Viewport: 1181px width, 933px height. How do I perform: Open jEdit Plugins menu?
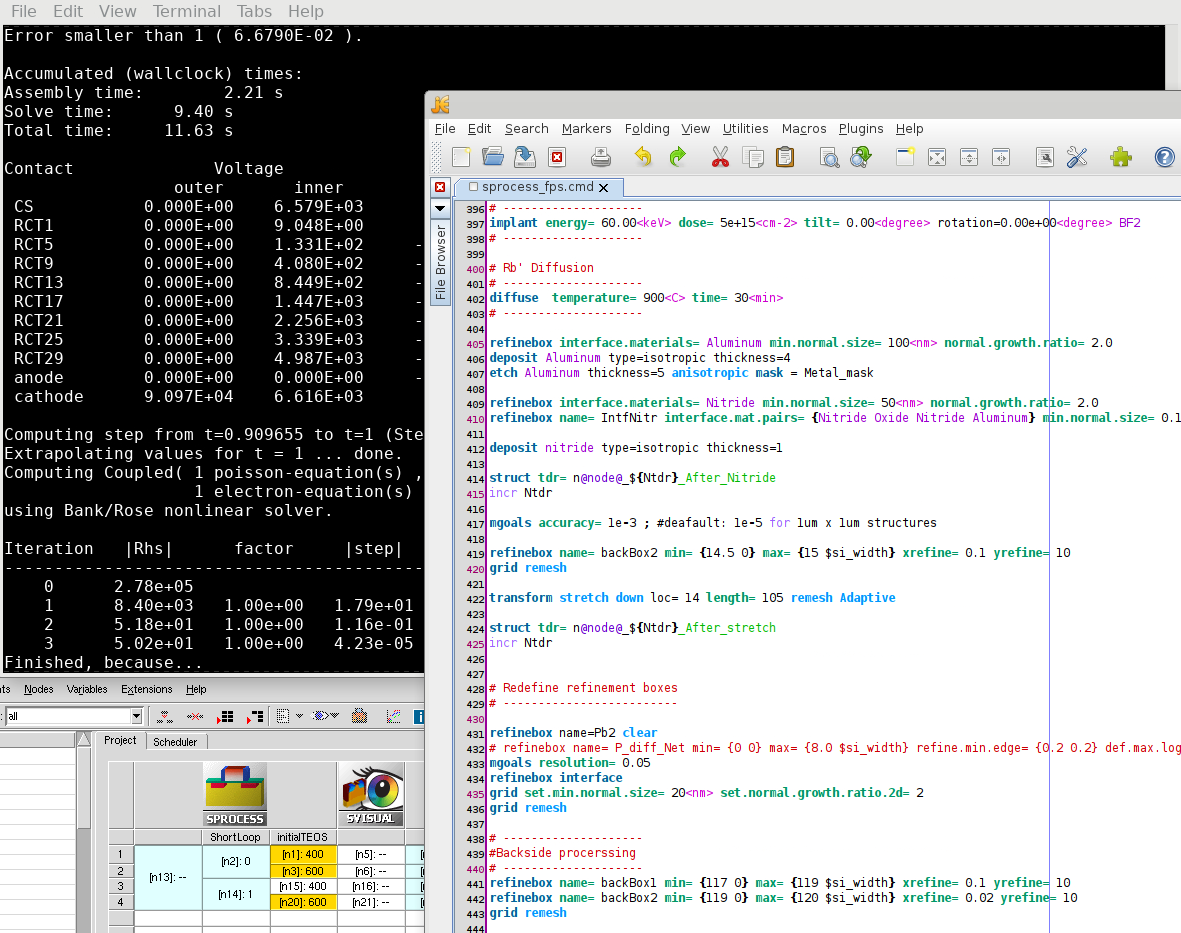click(x=861, y=129)
